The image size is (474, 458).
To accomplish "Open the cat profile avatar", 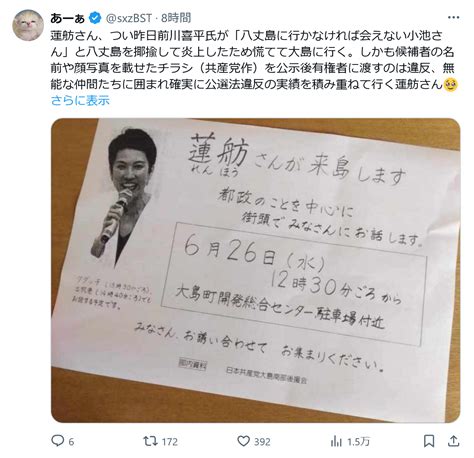I will (x=28, y=25).
